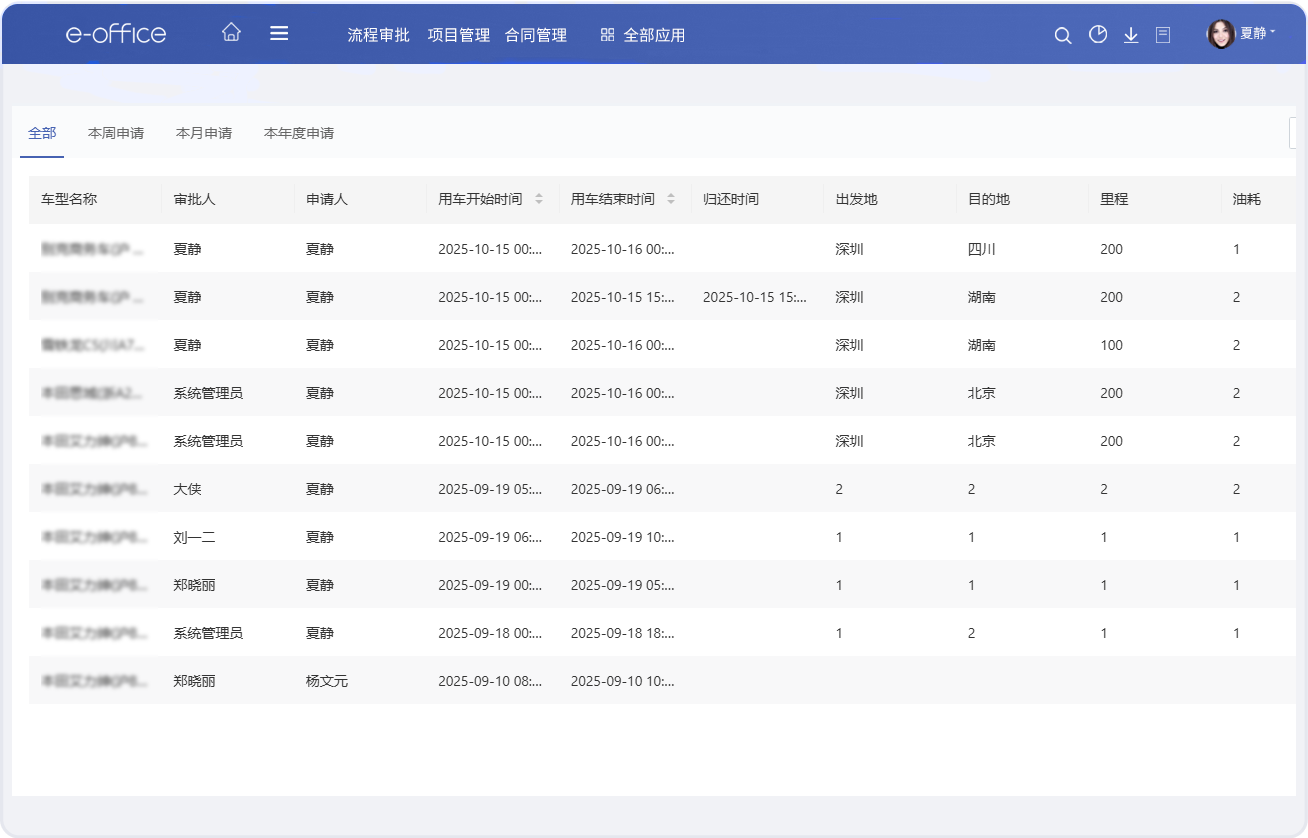Sort by 用车结束时间 column arrows
This screenshot has height=838, width=1308.
671,199
